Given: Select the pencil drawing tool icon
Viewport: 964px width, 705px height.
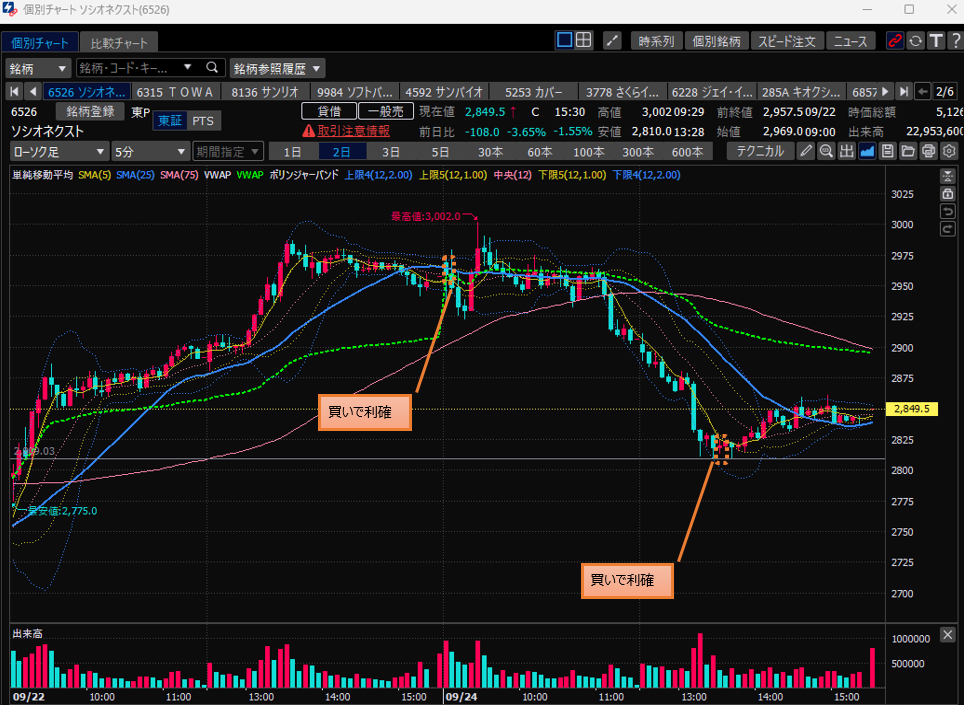Looking at the screenshot, I should [x=806, y=152].
